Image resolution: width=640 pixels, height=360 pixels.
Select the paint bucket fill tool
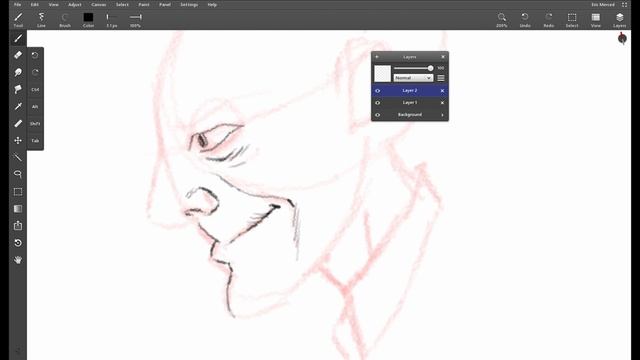coord(18,89)
